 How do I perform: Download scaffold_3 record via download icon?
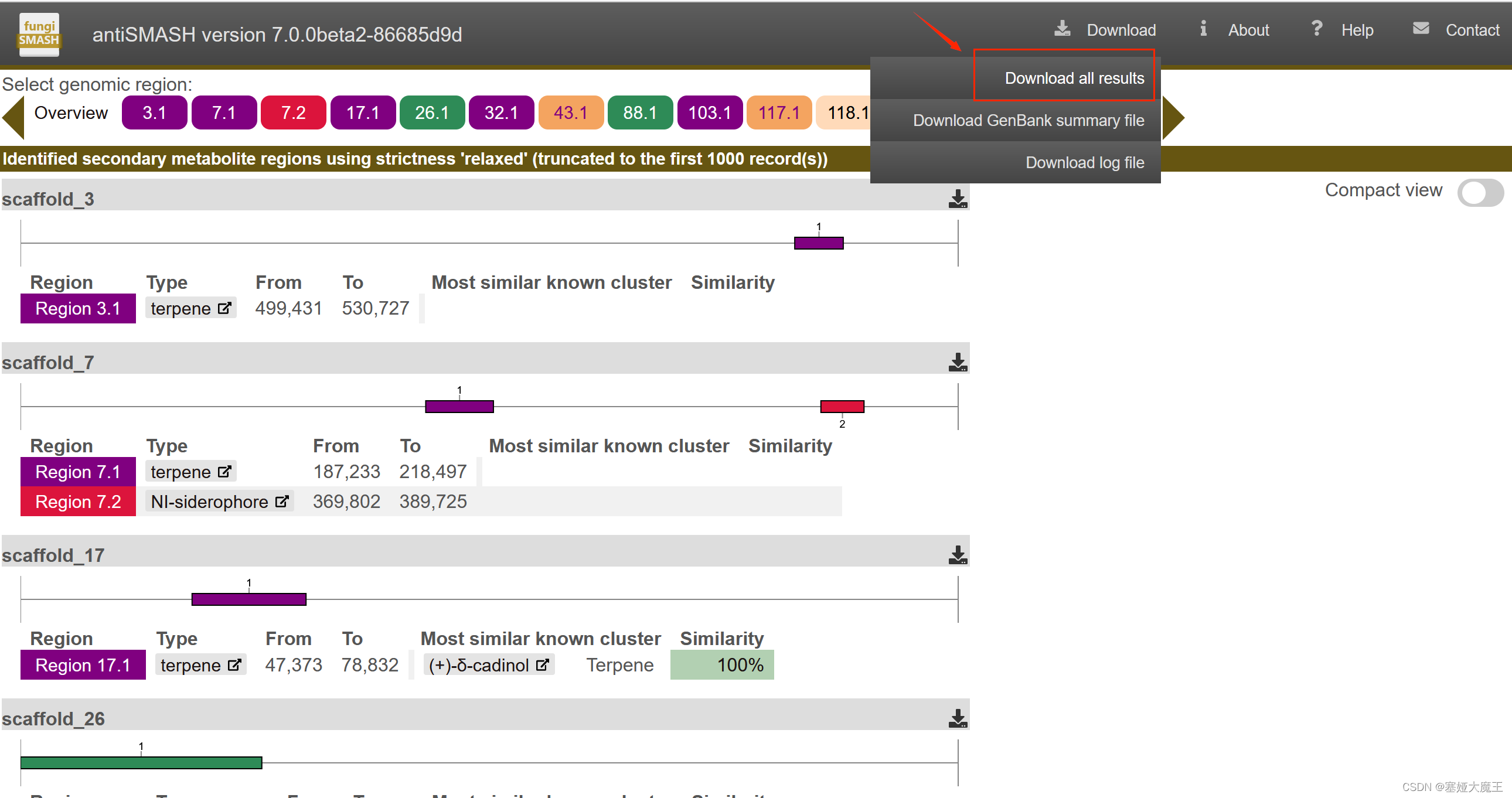click(958, 199)
